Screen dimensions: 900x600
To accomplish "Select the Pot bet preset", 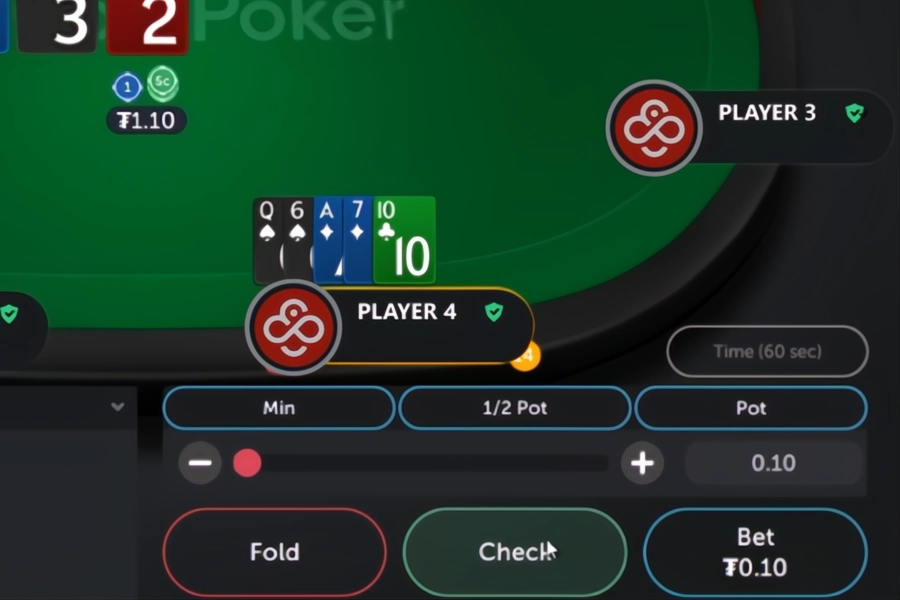I will pyautogui.click(x=751, y=408).
